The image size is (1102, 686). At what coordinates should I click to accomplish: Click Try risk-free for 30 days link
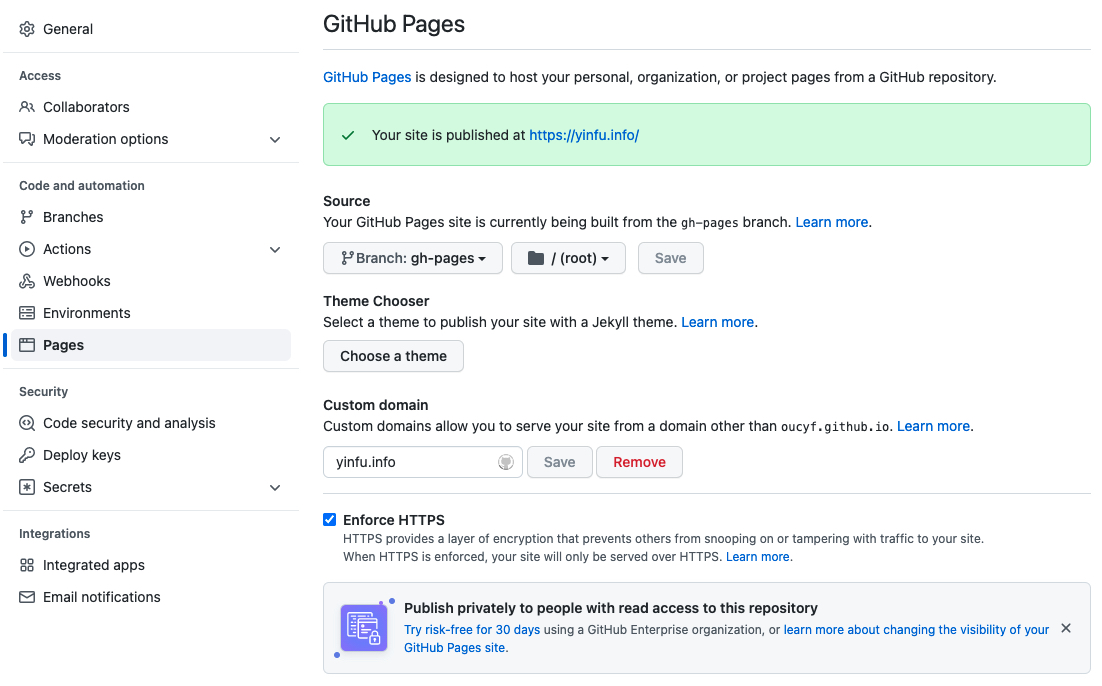[x=472, y=630]
